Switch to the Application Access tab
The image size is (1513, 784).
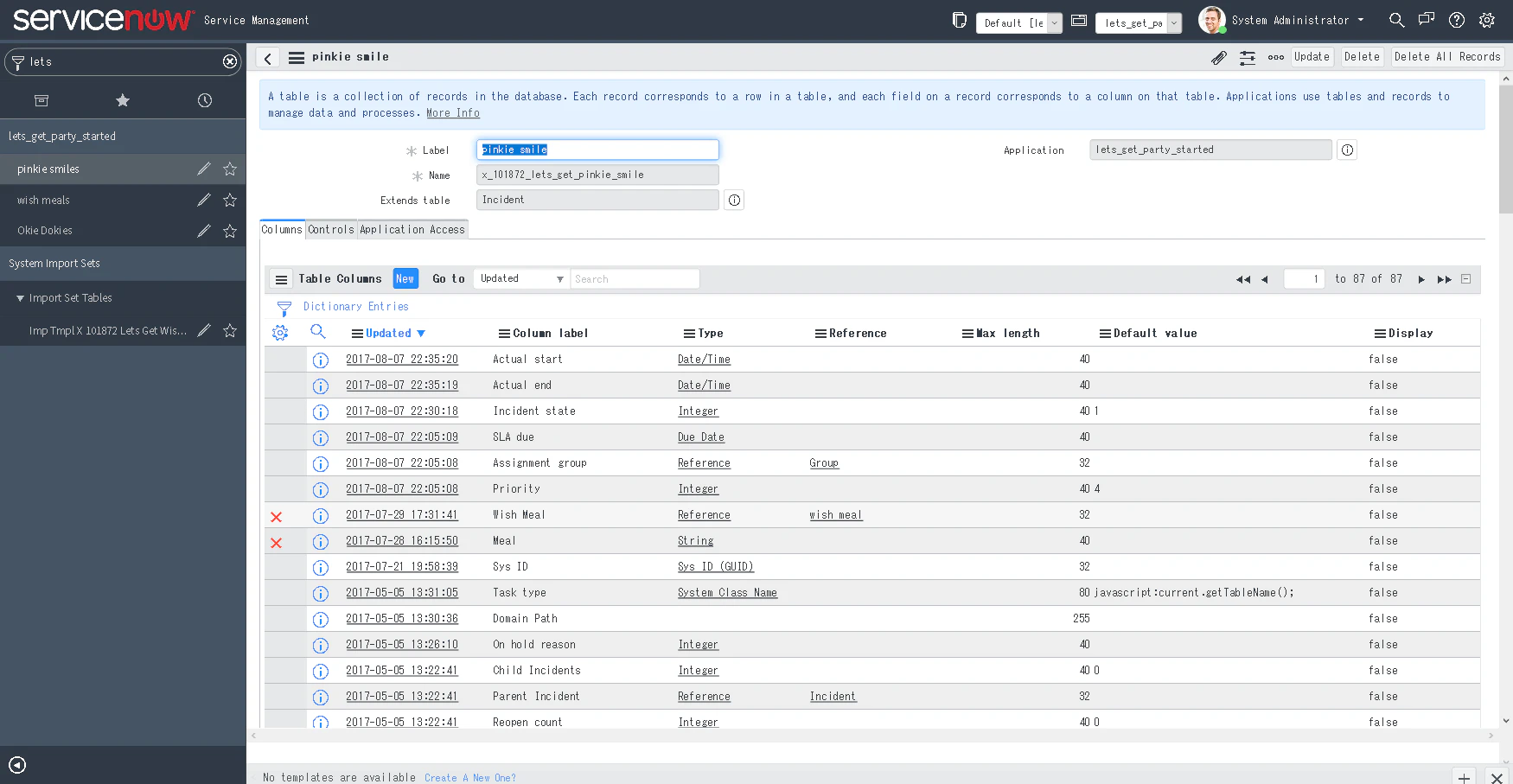point(412,230)
